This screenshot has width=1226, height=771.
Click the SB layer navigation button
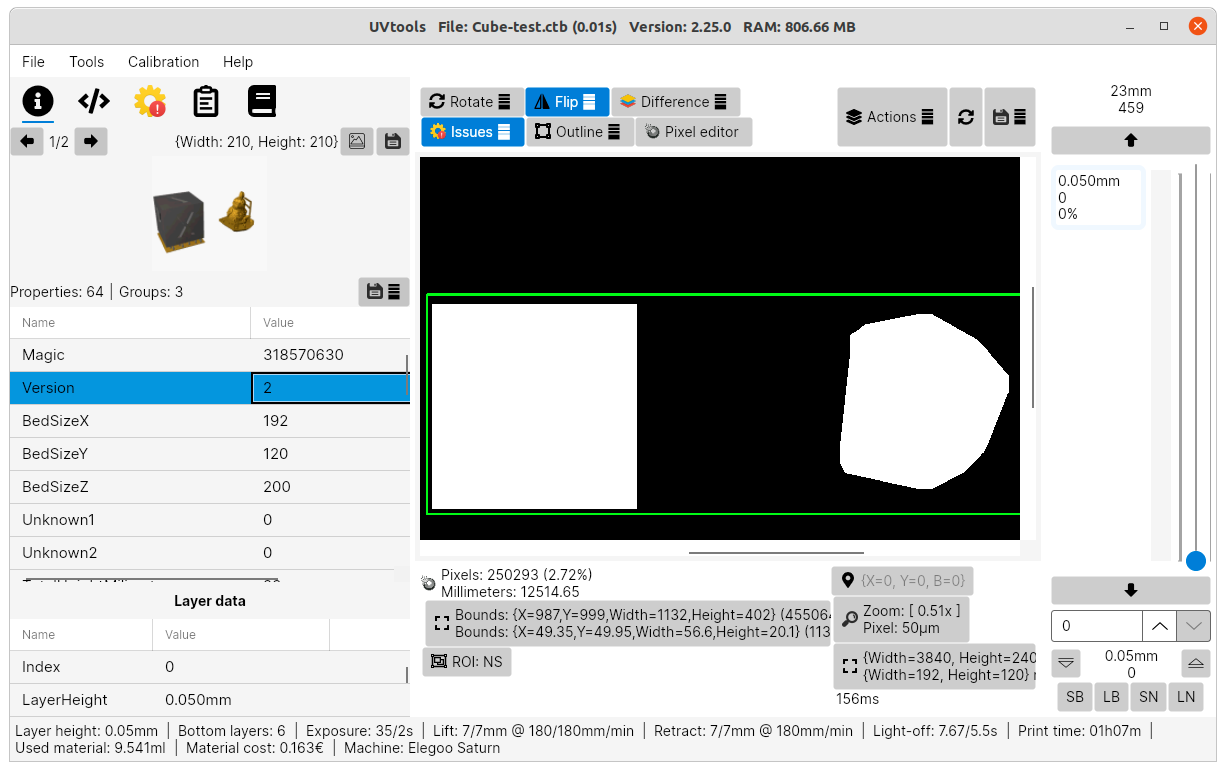tap(1075, 697)
